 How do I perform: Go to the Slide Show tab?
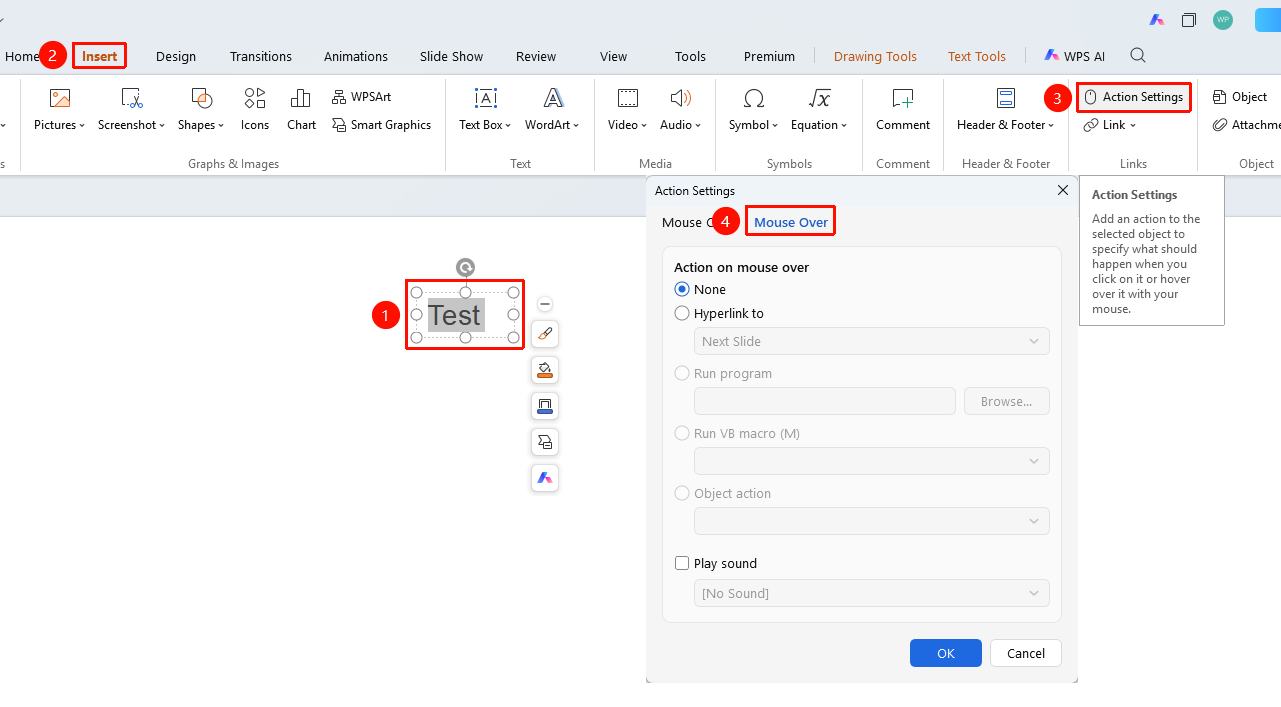[451, 56]
